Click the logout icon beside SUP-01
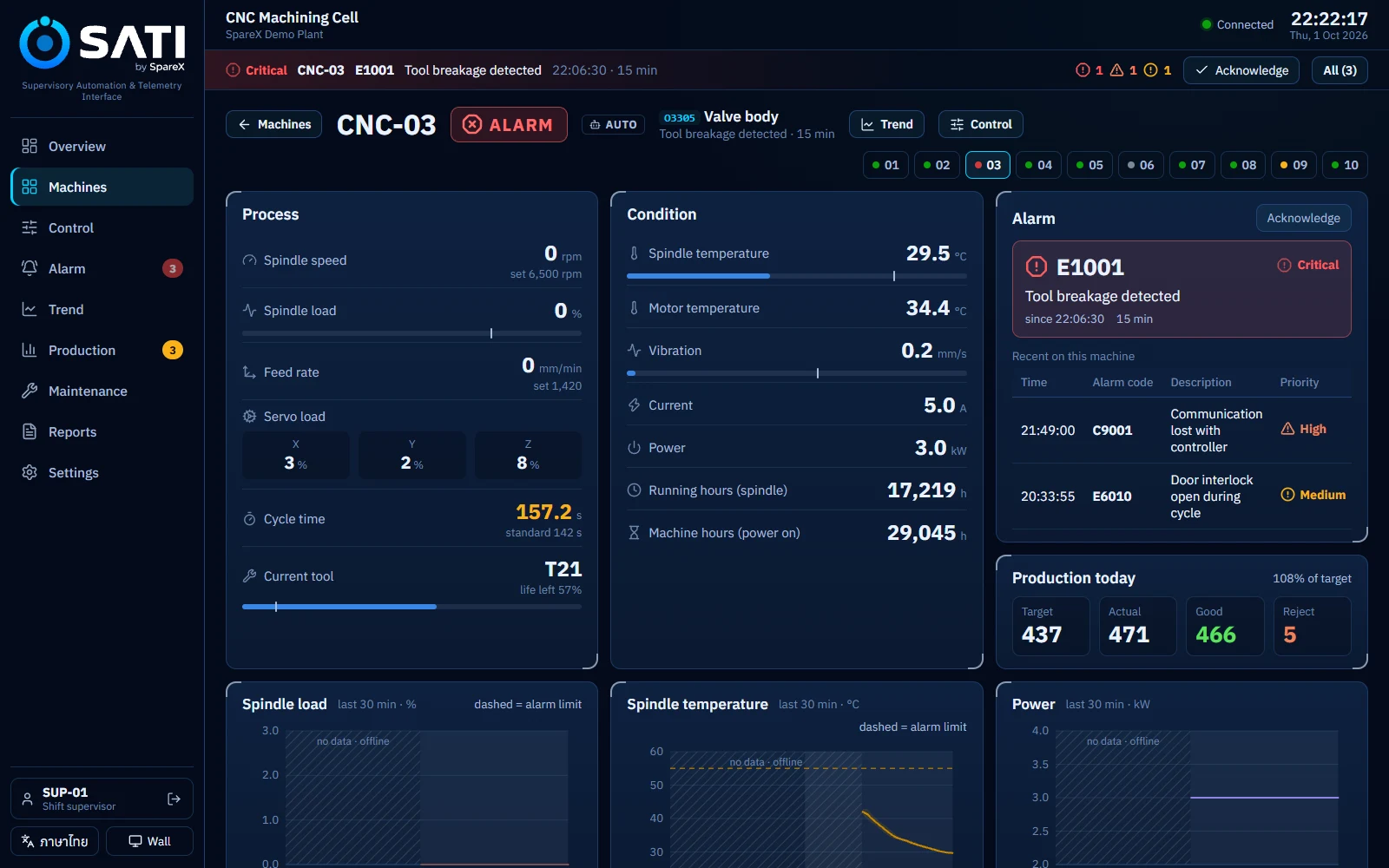The height and width of the screenshot is (868, 1389). [174, 799]
